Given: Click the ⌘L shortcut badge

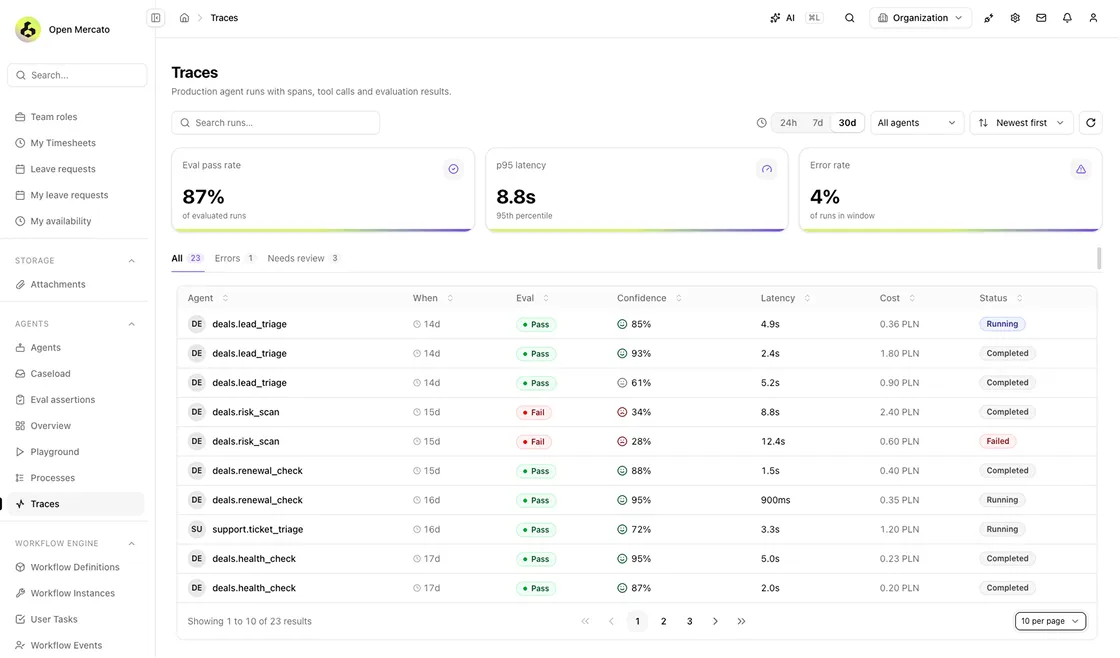Looking at the screenshot, I should 814,18.
